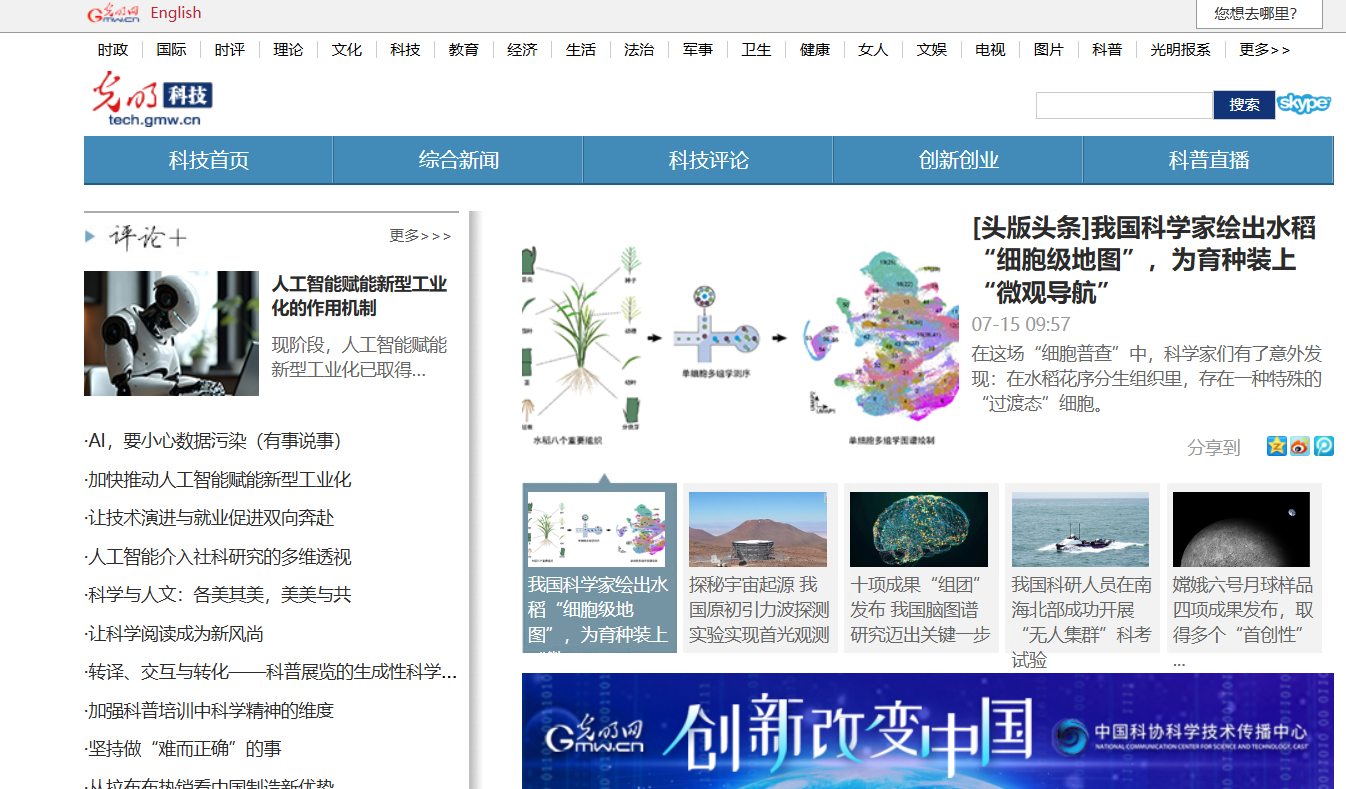Click the 评论+ section heading
This screenshot has width=1346, height=789.
point(147,237)
